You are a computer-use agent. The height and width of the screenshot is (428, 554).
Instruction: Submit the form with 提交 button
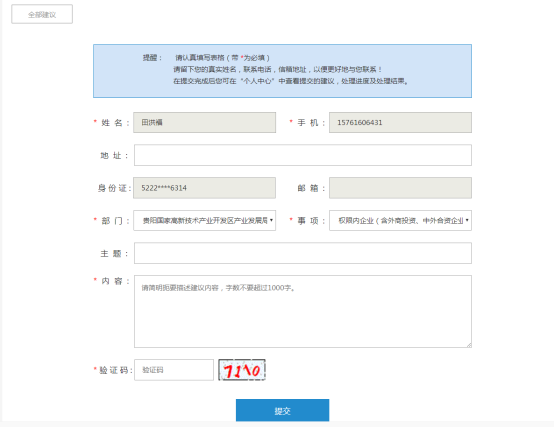pyautogui.click(x=282, y=410)
